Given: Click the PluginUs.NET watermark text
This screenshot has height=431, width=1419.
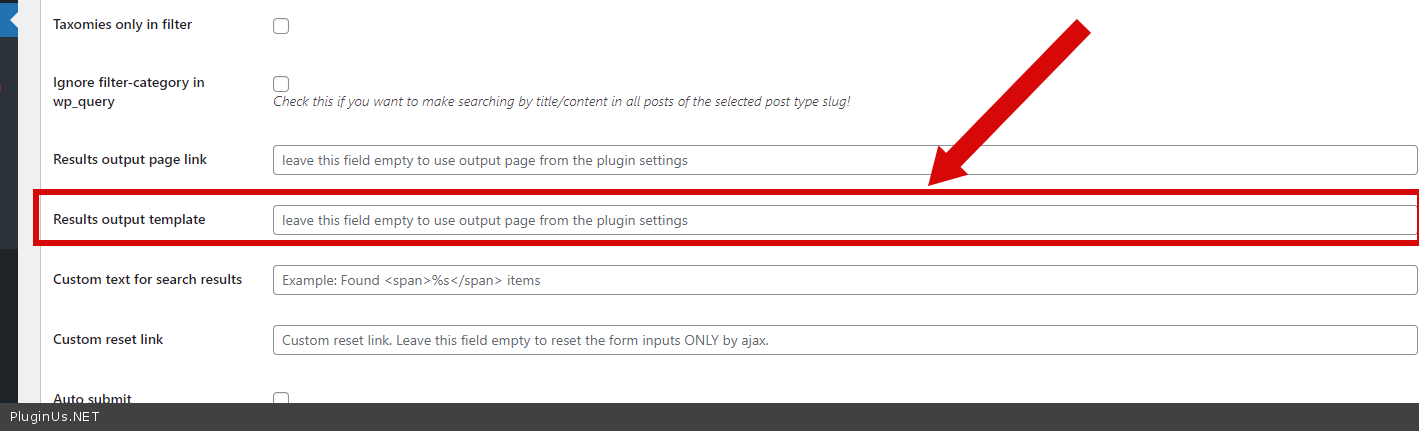Looking at the screenshot, I should (x=55, y=417).
